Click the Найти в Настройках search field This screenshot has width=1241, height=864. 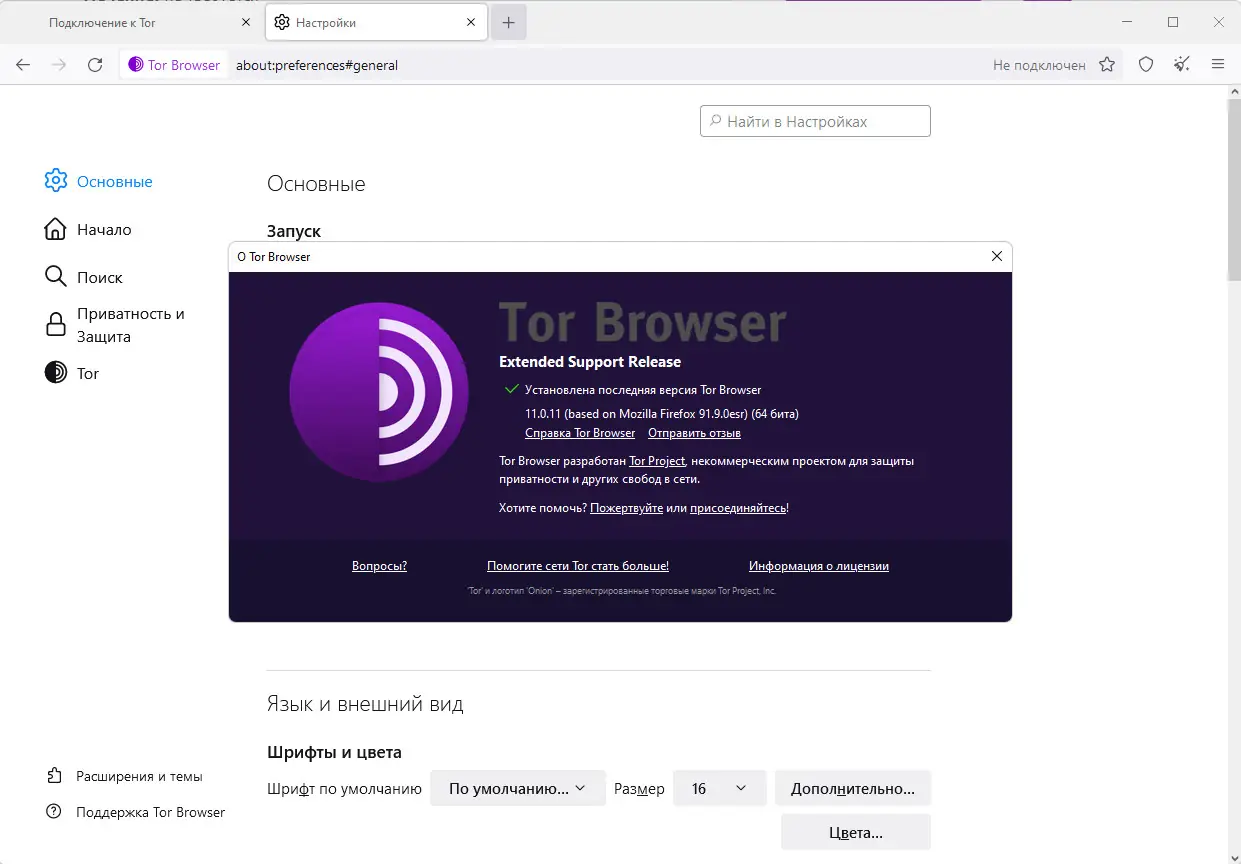pos(815,121)
